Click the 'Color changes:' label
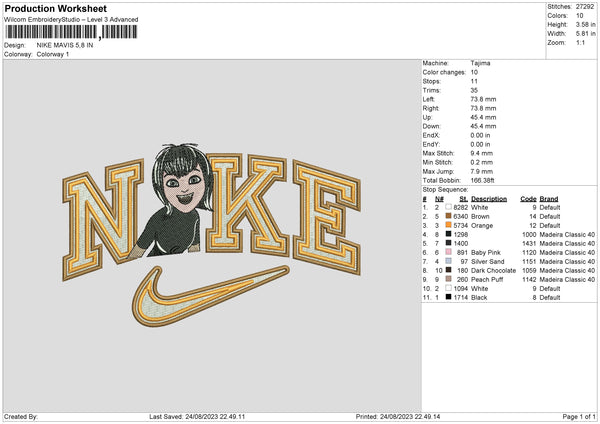 [x=444, y=72]
